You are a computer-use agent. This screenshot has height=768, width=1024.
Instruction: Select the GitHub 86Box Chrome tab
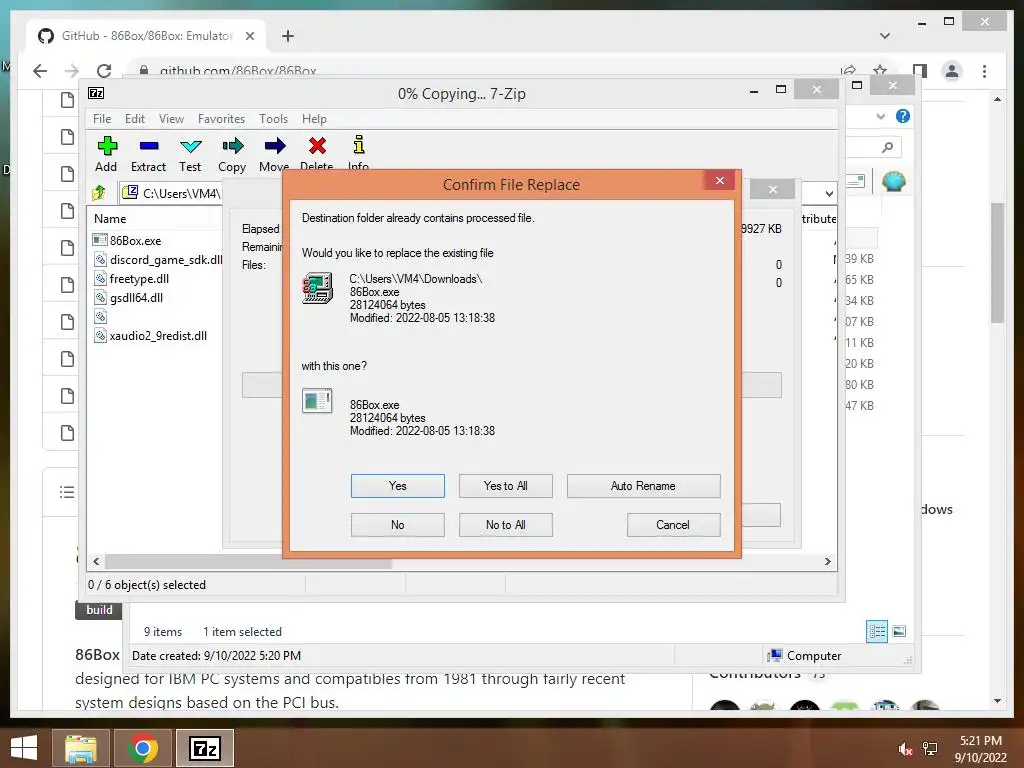click(x=146, y=36)
